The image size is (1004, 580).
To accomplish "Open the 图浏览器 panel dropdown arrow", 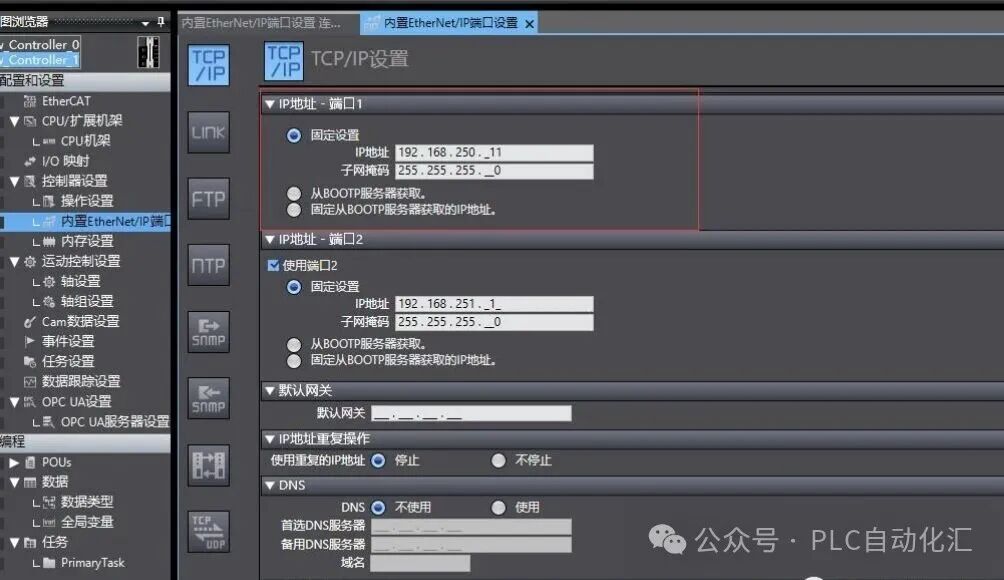I will [145, 23].
